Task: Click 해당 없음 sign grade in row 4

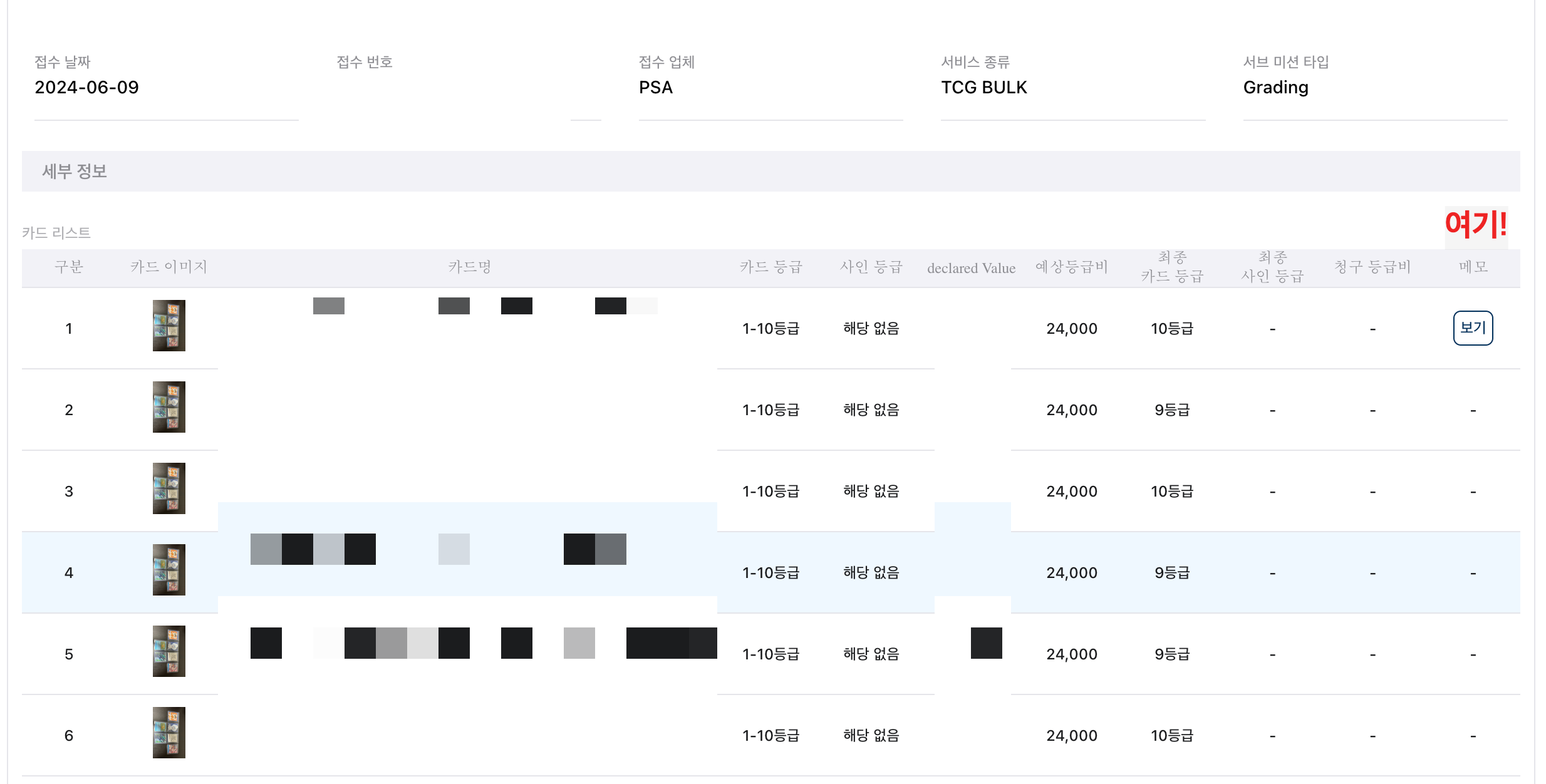Action: 871,573
